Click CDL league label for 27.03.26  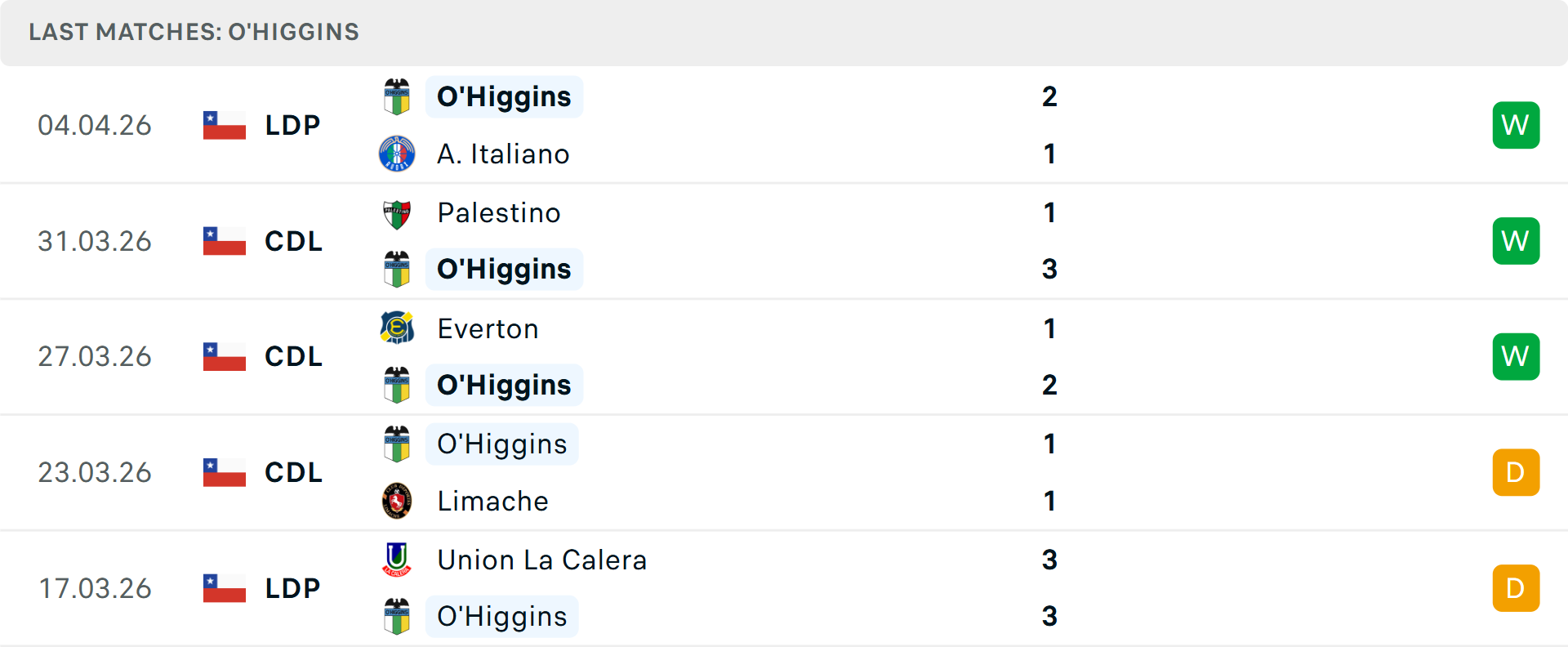pyautogui.click(x=293, y=356)
